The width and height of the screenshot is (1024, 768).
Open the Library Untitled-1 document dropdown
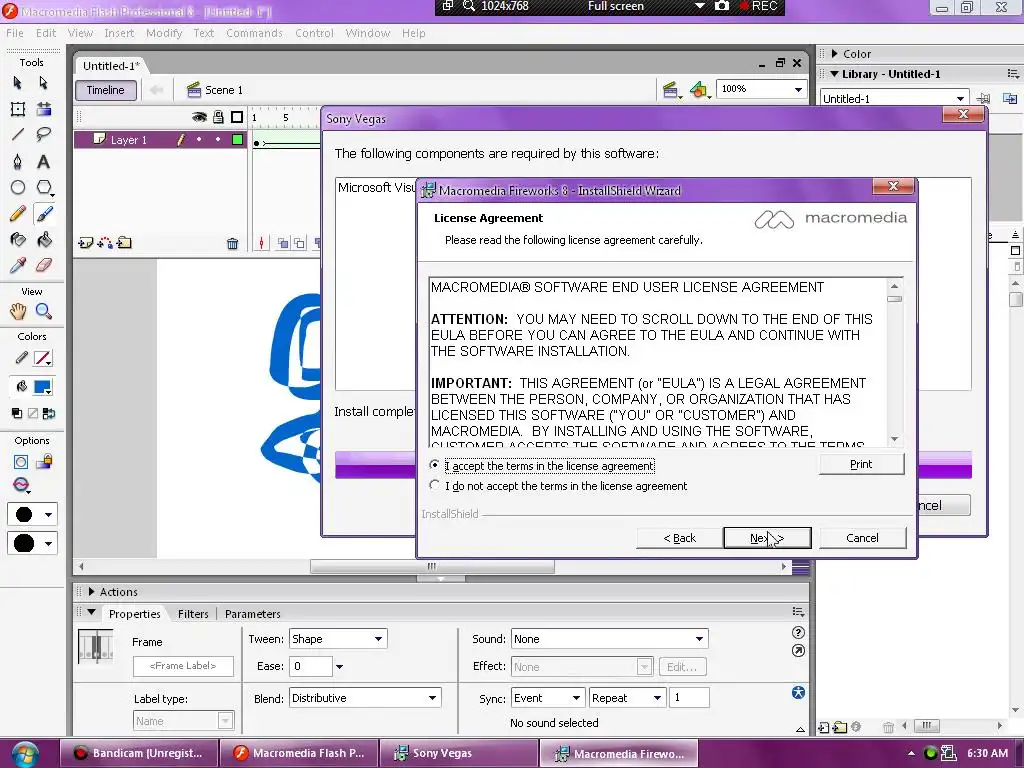(960, 99)
